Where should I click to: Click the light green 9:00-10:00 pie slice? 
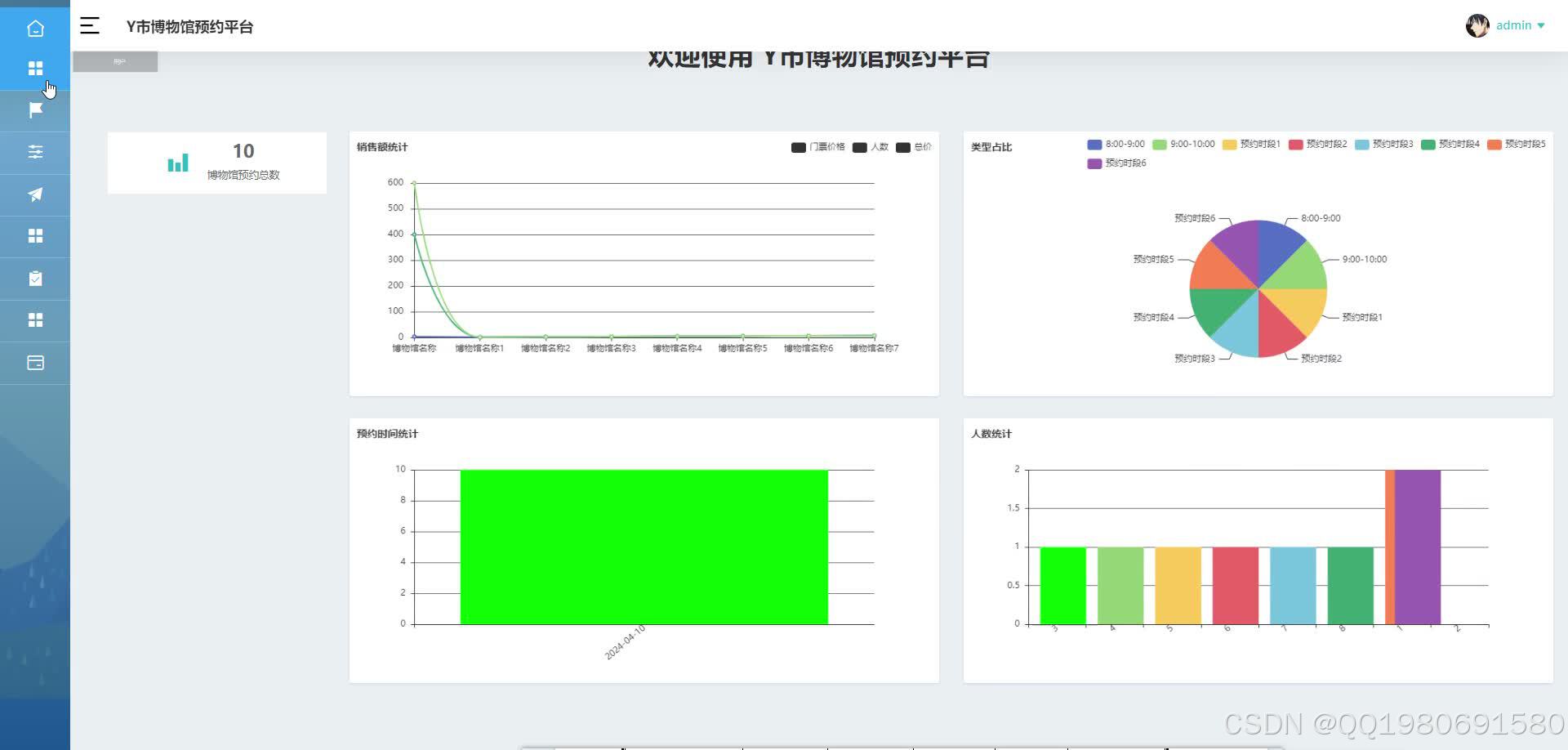(x=1299, y=270)
